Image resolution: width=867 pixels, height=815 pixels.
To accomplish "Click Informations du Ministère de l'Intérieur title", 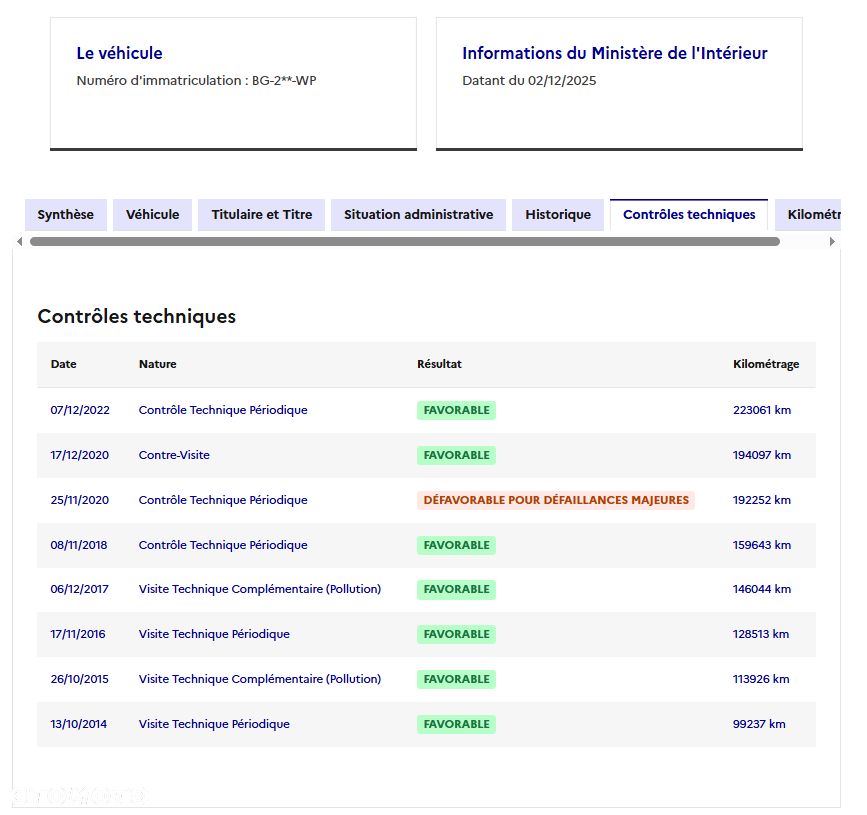I will pyautogui.click(x=615, y=53).
